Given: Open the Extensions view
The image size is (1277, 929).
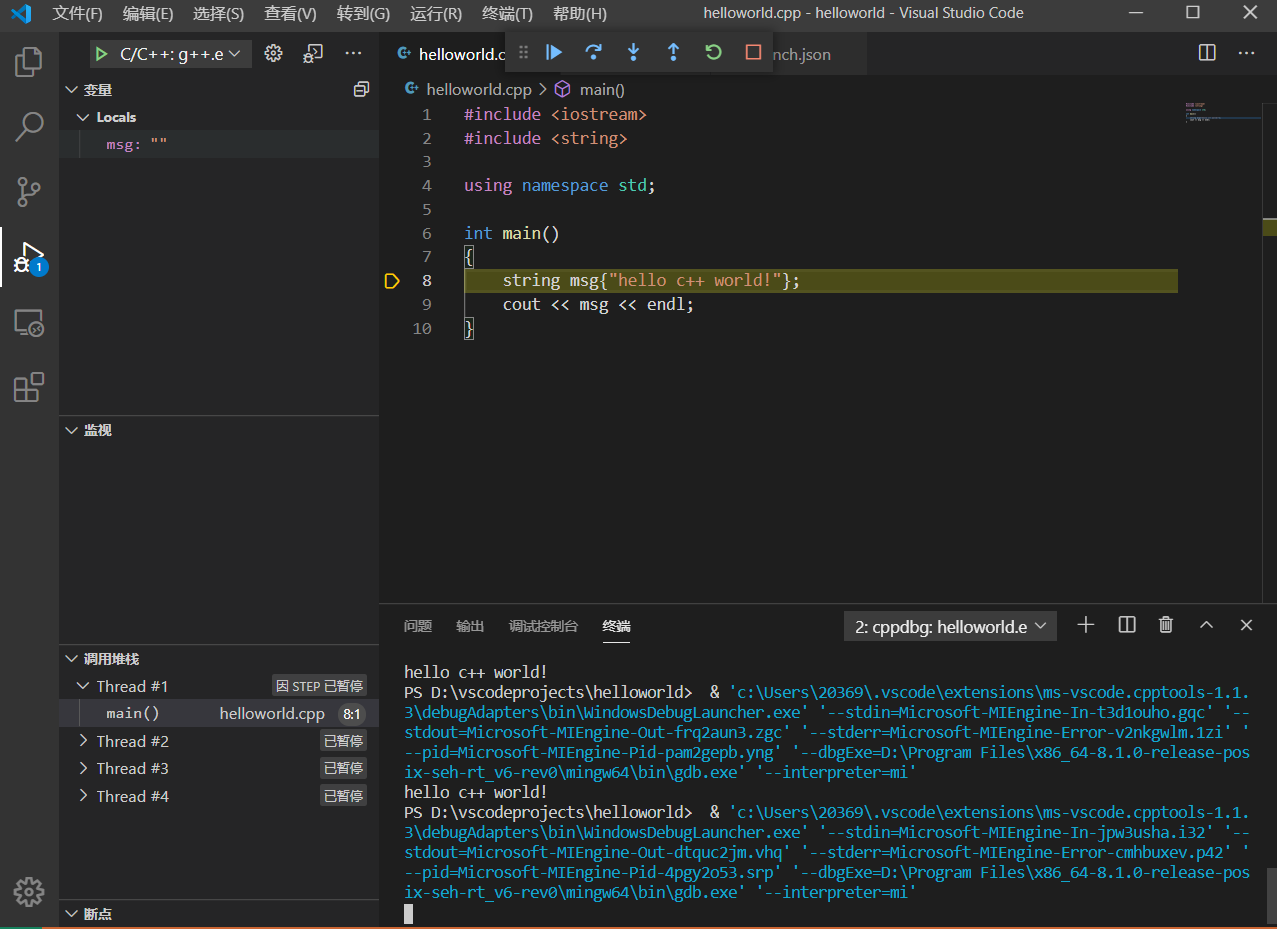Looking at the screenshot, I should pos(29,387).
